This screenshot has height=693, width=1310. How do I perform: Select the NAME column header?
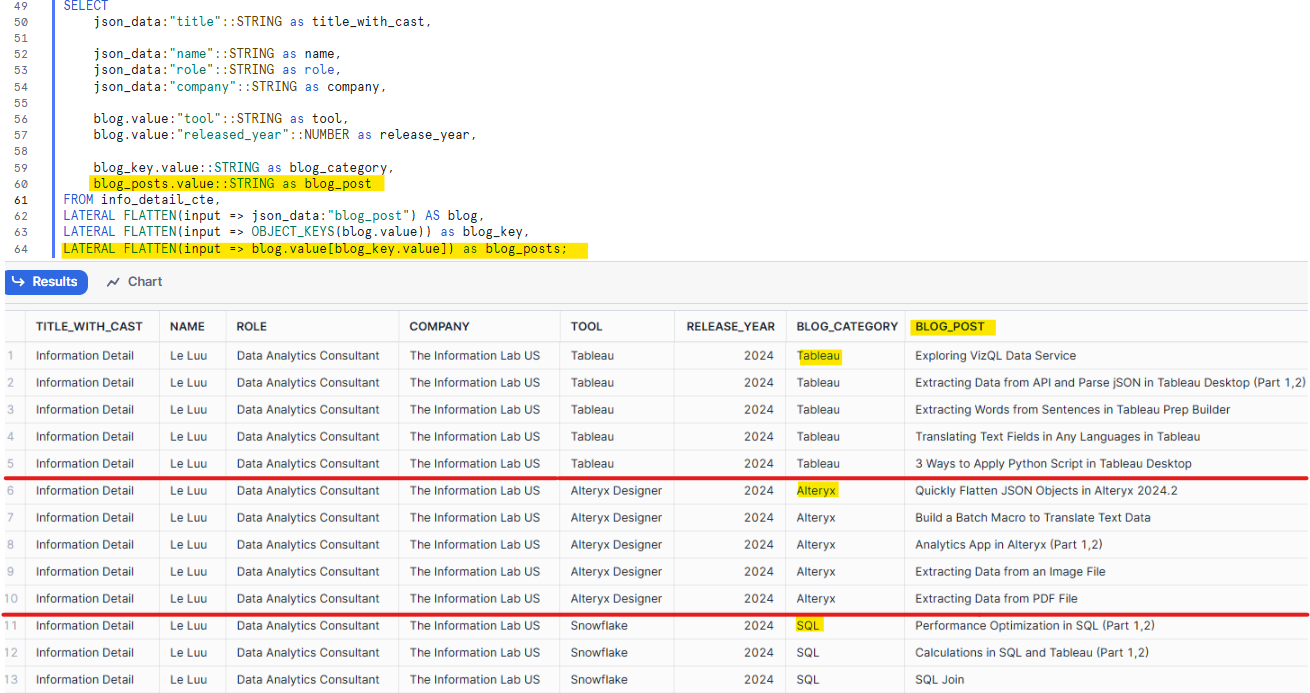(x=187, y=326)
